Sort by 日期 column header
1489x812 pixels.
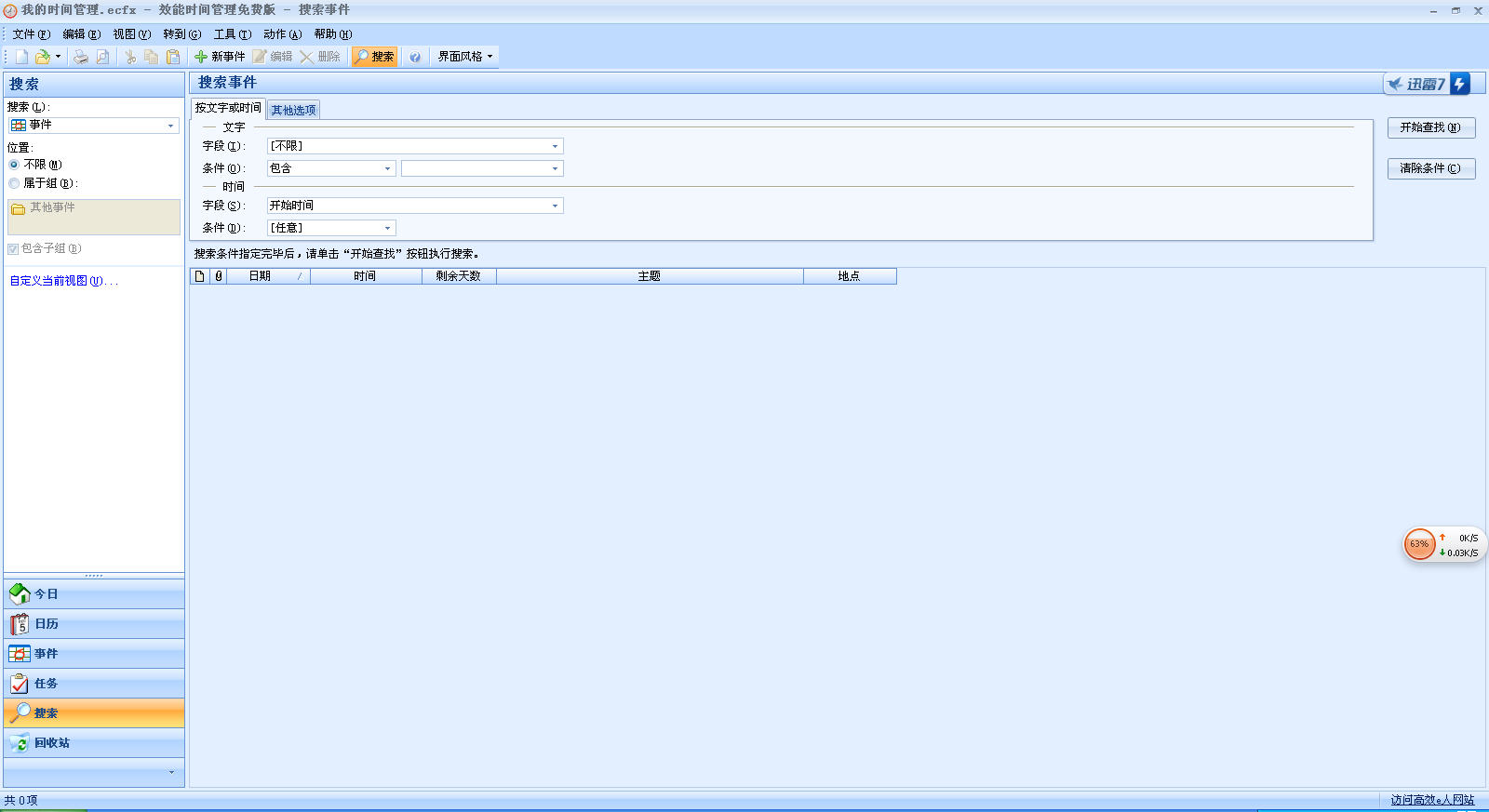269,276
